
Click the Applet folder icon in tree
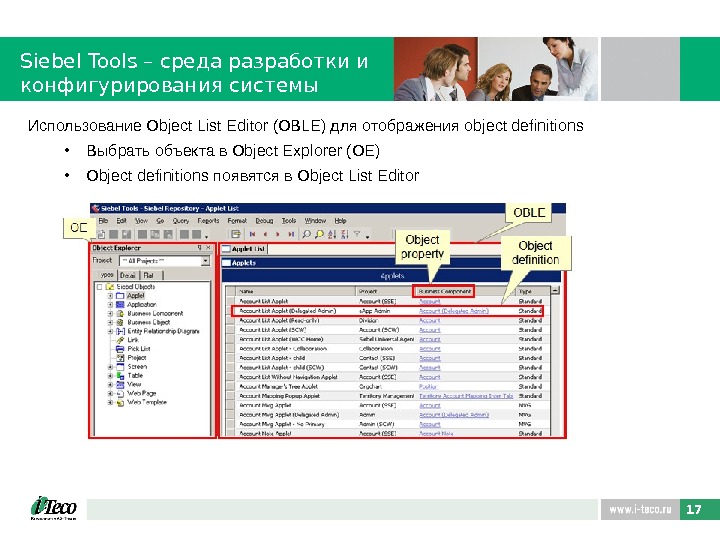(120, 296)
